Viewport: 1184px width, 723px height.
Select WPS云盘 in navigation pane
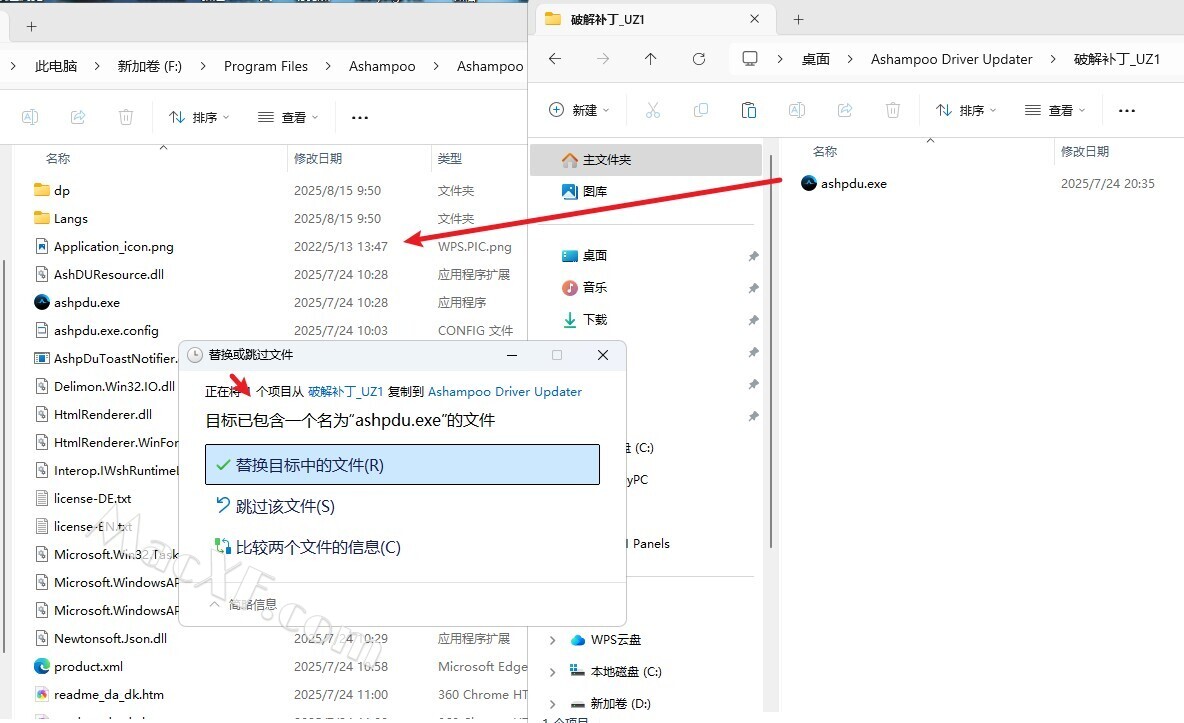pos(606,640)
